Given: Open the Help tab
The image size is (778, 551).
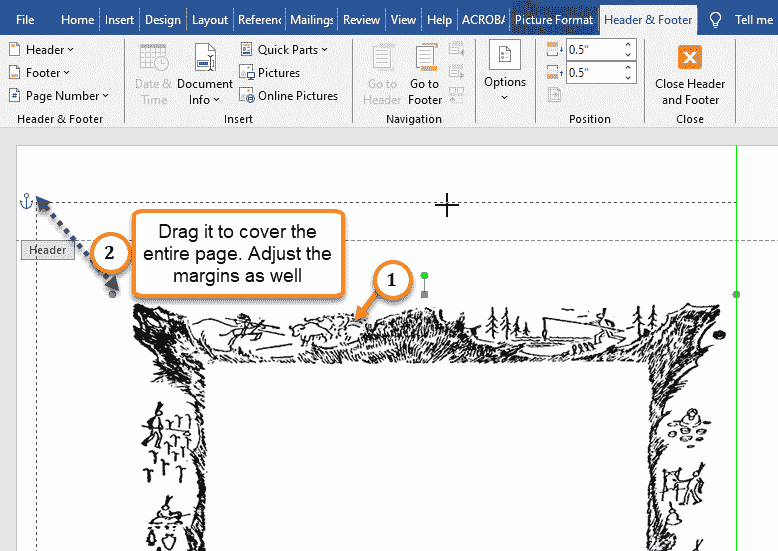Looking at the screenshot, I should [439, 20].
